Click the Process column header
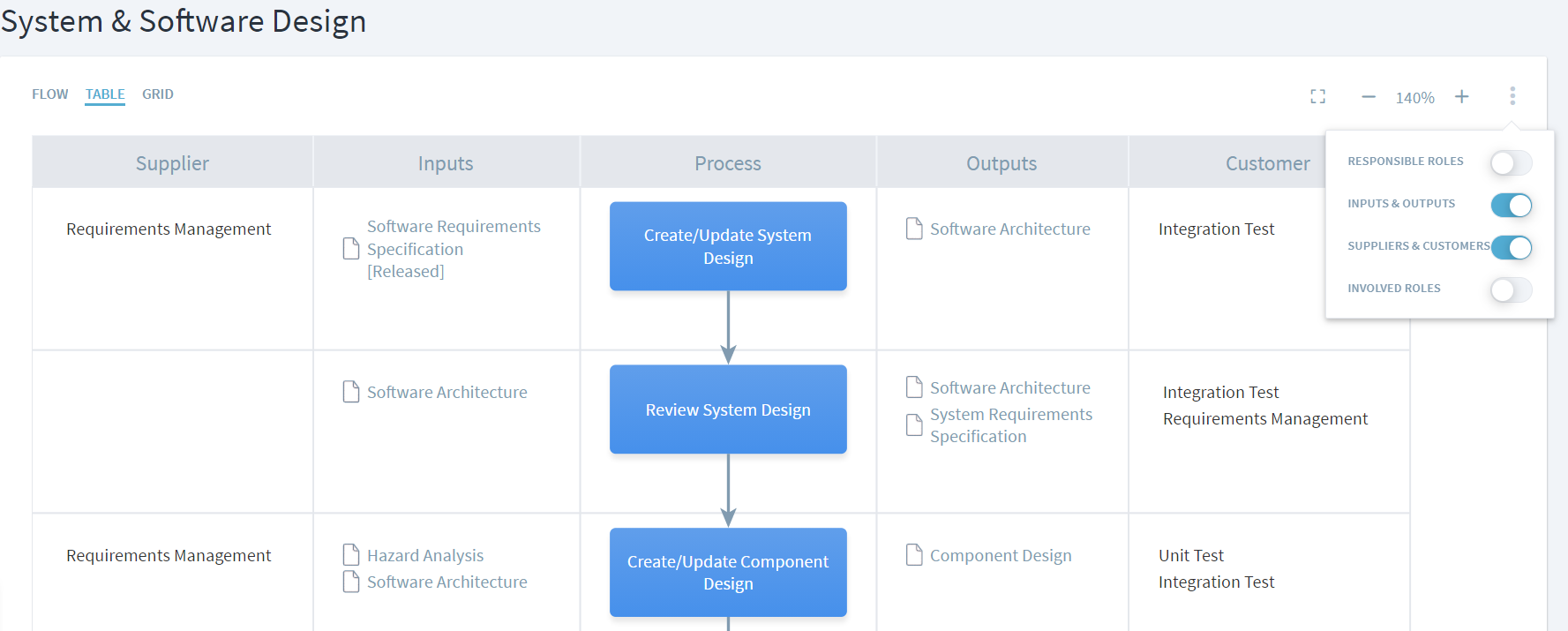 coord(728,163)
